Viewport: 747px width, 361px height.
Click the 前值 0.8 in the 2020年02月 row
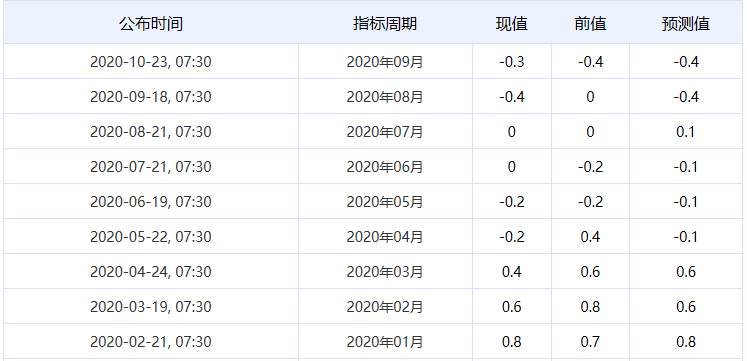[590, 307]
